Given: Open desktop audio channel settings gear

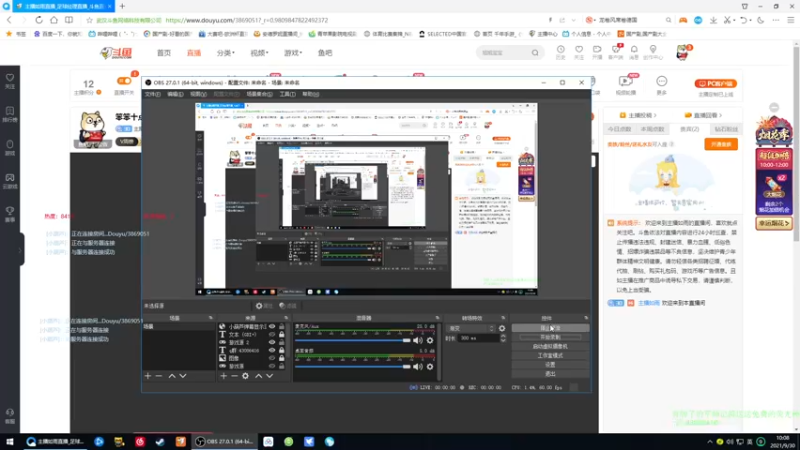Looking at the screenshot, I should [x=430, y=366].
